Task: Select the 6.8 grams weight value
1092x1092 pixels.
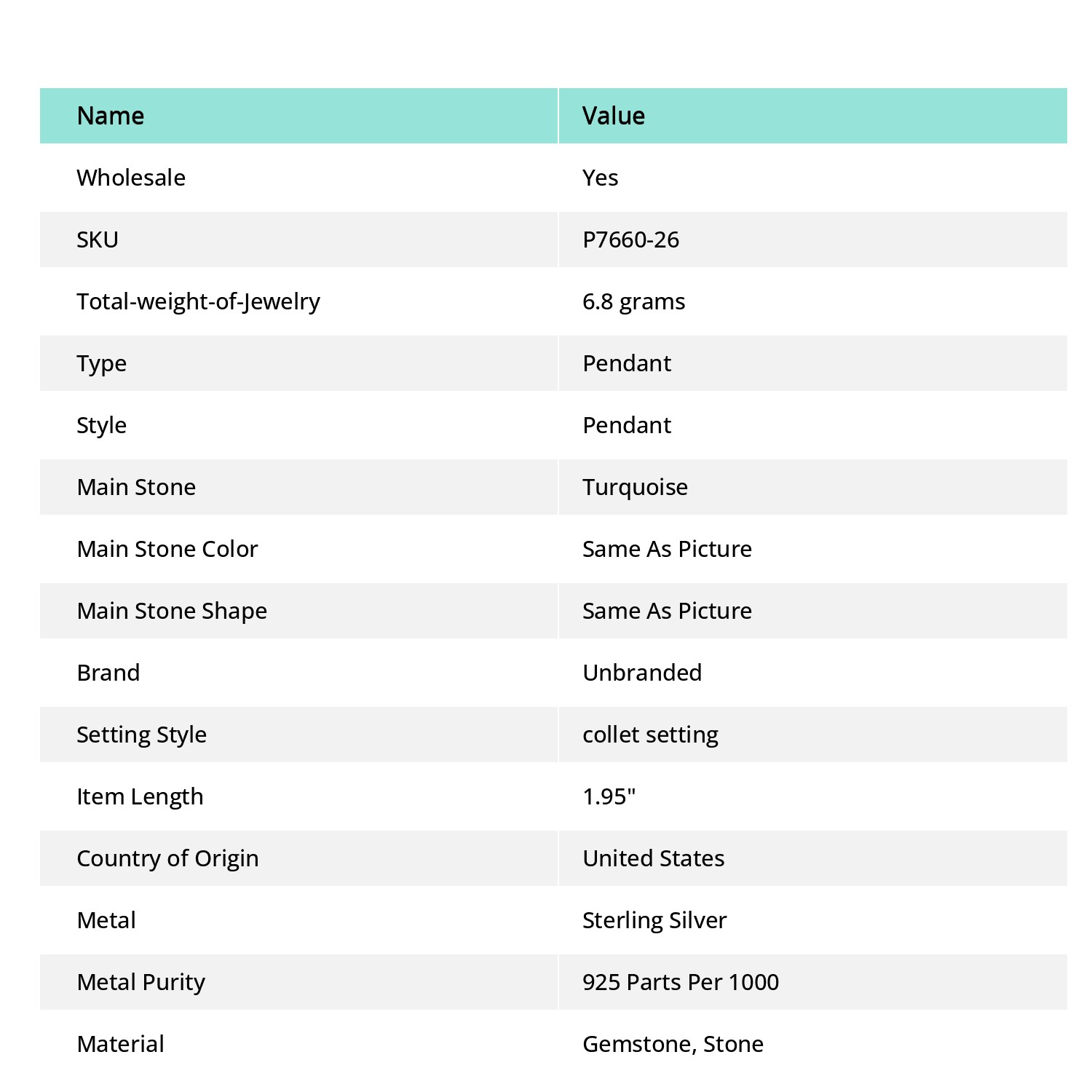Action: click(633, 301)
